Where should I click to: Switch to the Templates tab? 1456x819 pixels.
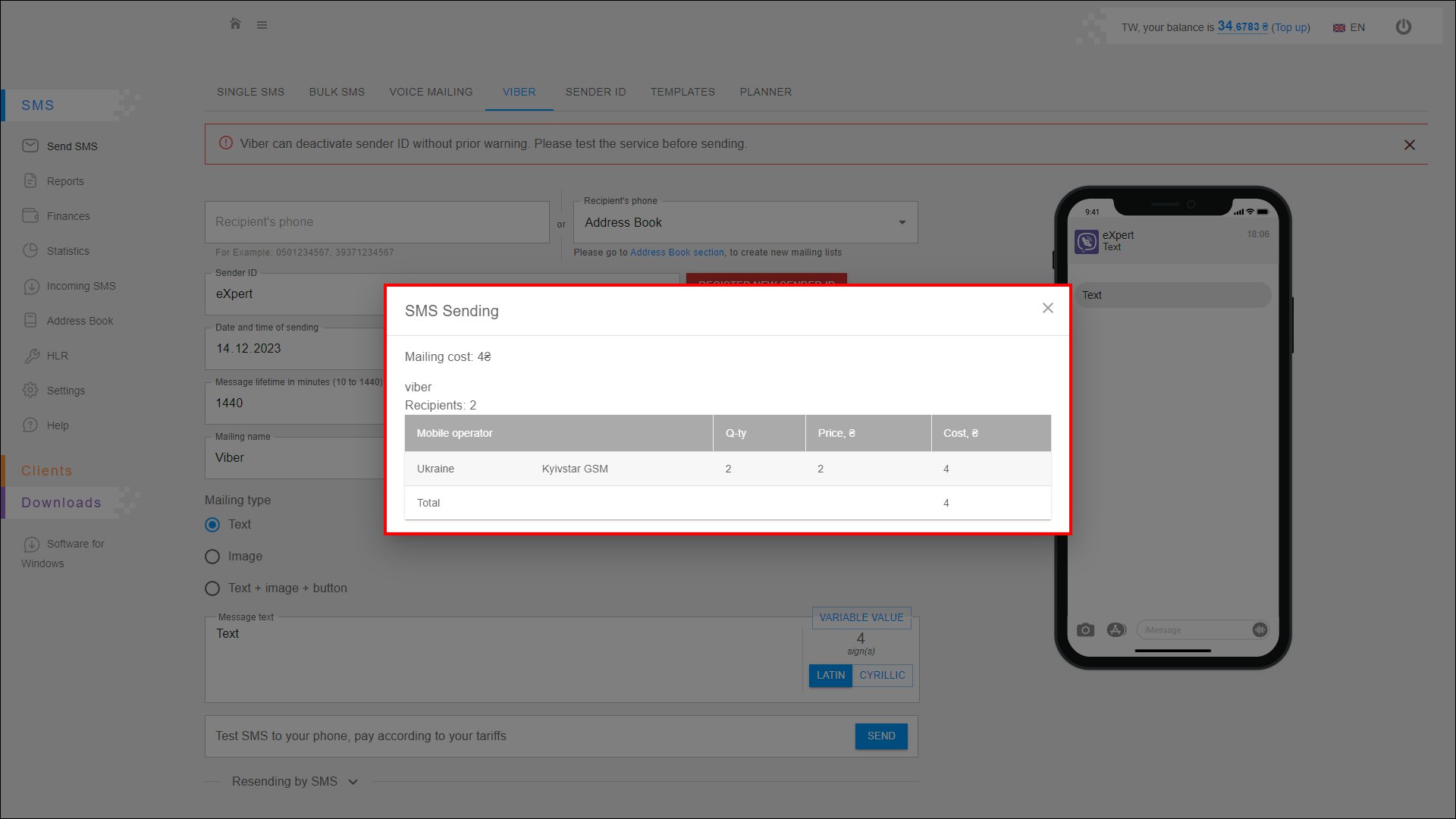(682, 92)
